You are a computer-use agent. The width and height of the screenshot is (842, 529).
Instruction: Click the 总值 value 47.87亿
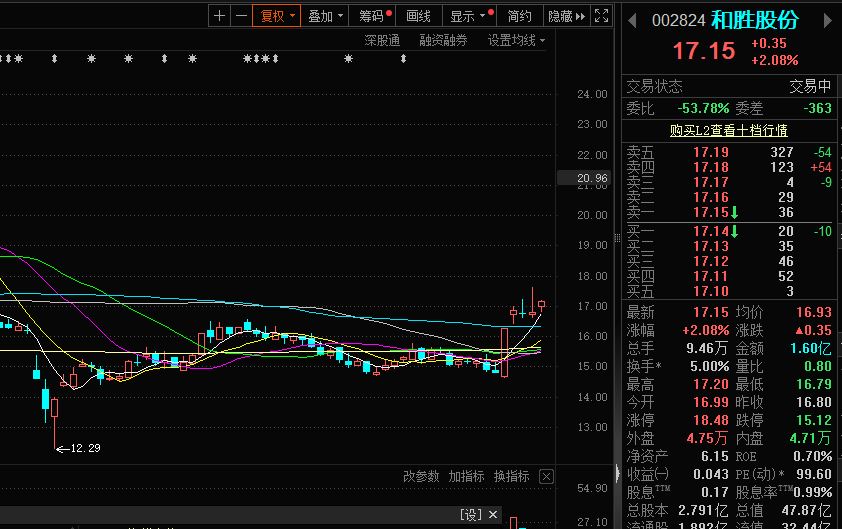pos(807,510)
